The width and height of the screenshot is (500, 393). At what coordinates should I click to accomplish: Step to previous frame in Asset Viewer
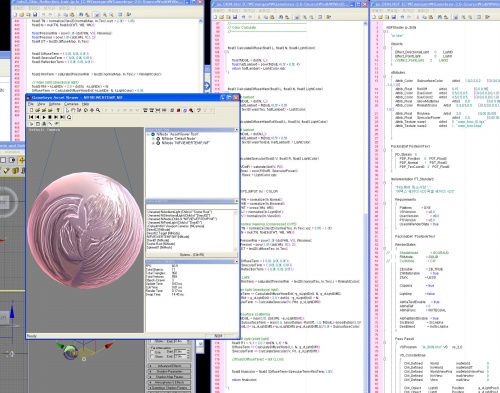pyautogui.click(x=38, y=117)
